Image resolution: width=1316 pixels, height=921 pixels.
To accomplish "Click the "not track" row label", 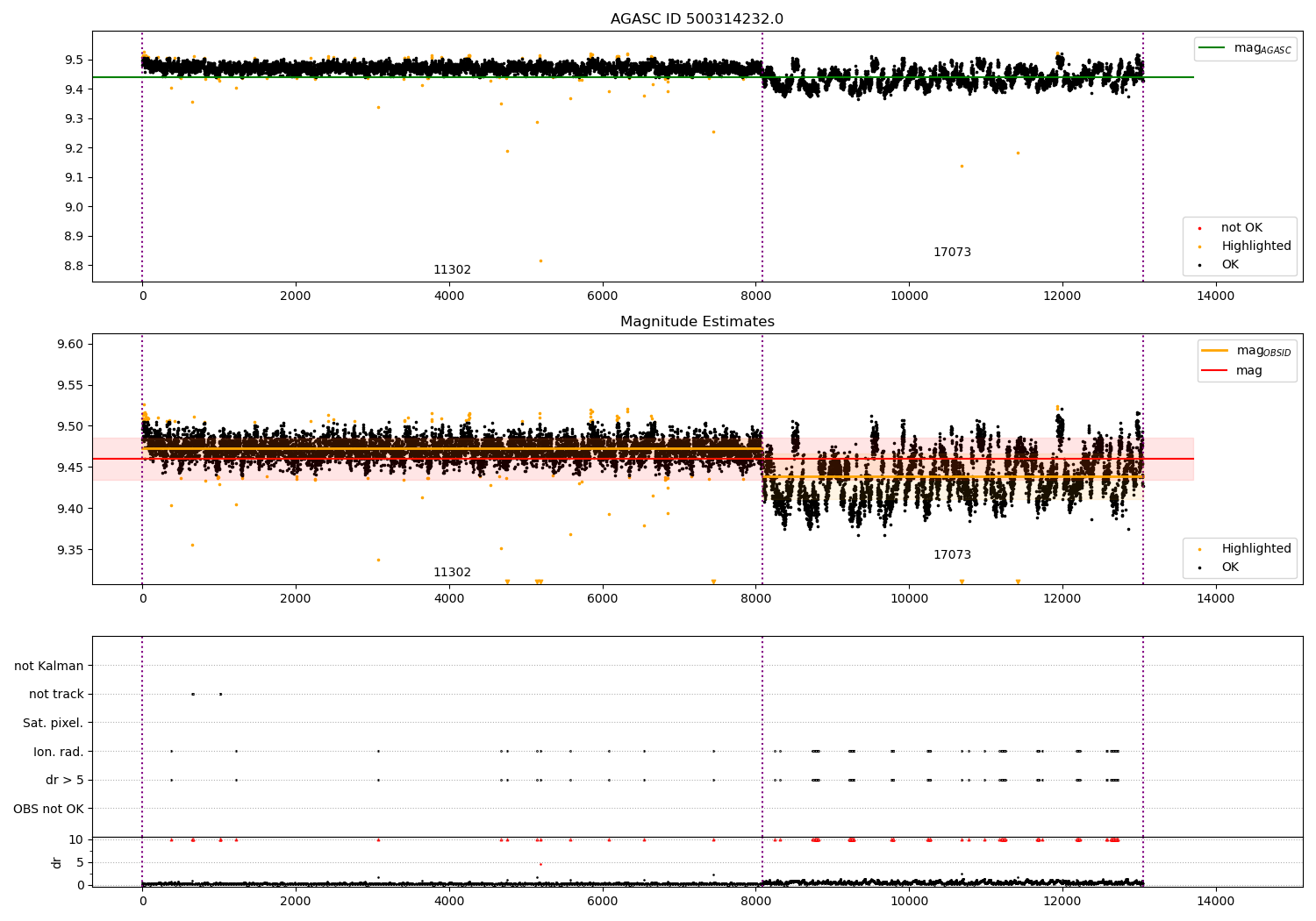I will (56, 694).
